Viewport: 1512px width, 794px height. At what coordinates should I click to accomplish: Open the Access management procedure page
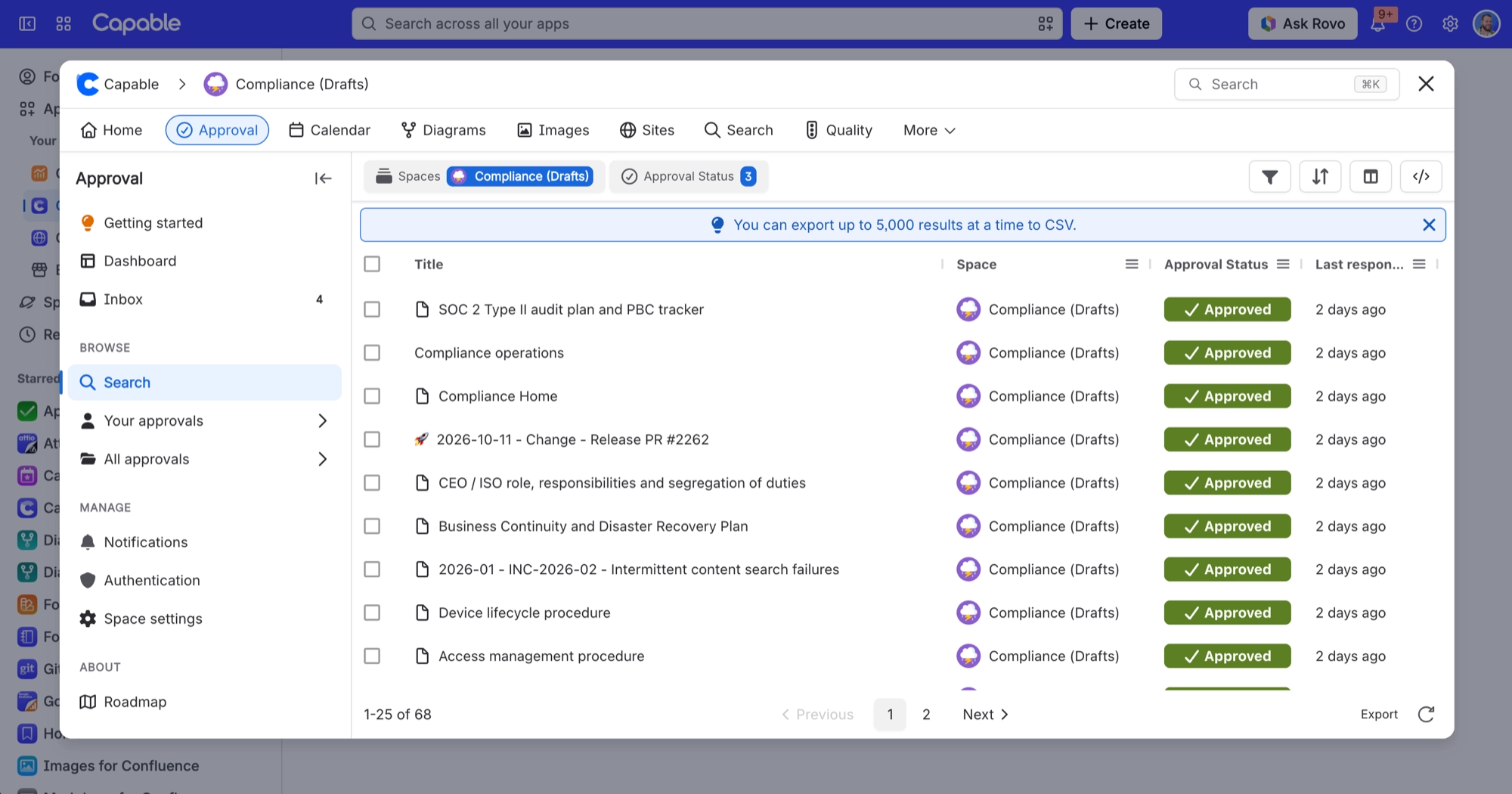(541, 656)
